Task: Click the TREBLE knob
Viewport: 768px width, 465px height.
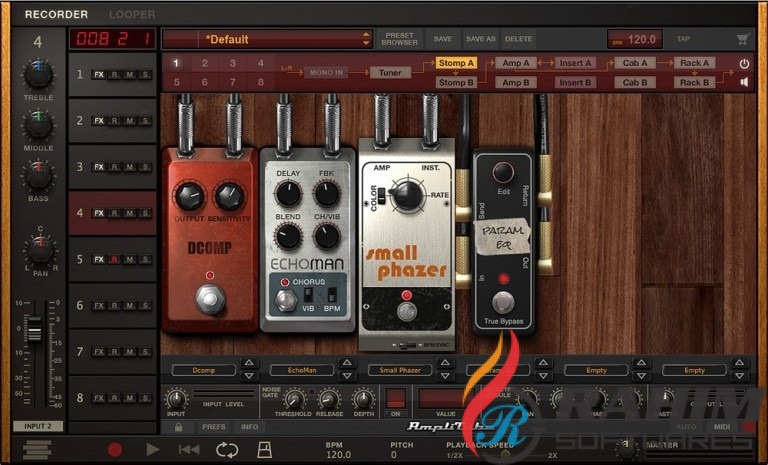Action: pyautogui.click(x=38, y=75)
